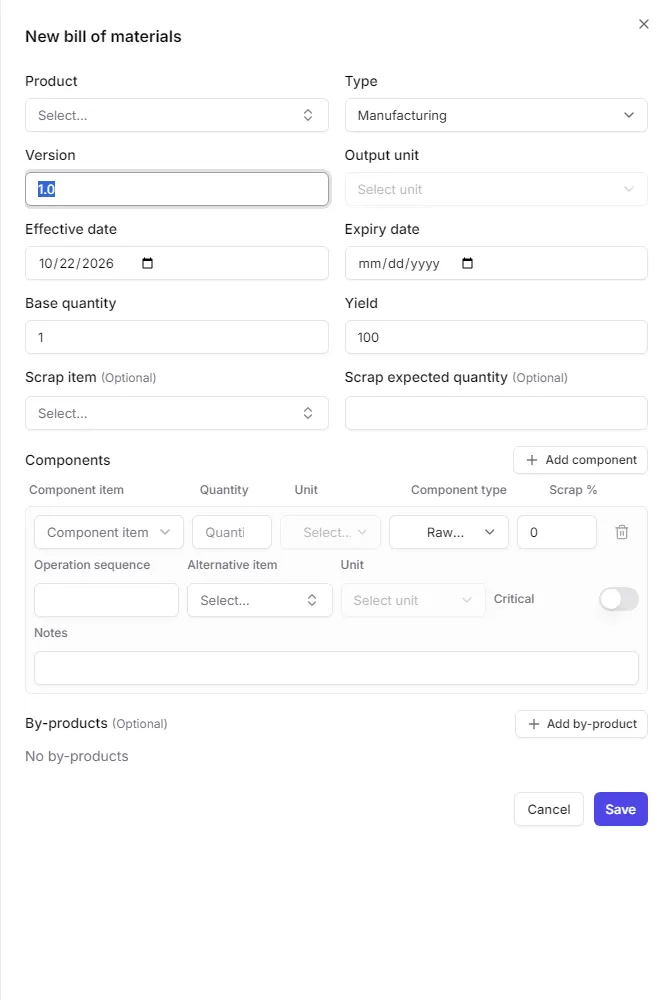Close the New bill of materials dialog
This screenshot has height=1000, width=672.
(x=643, y=24)
